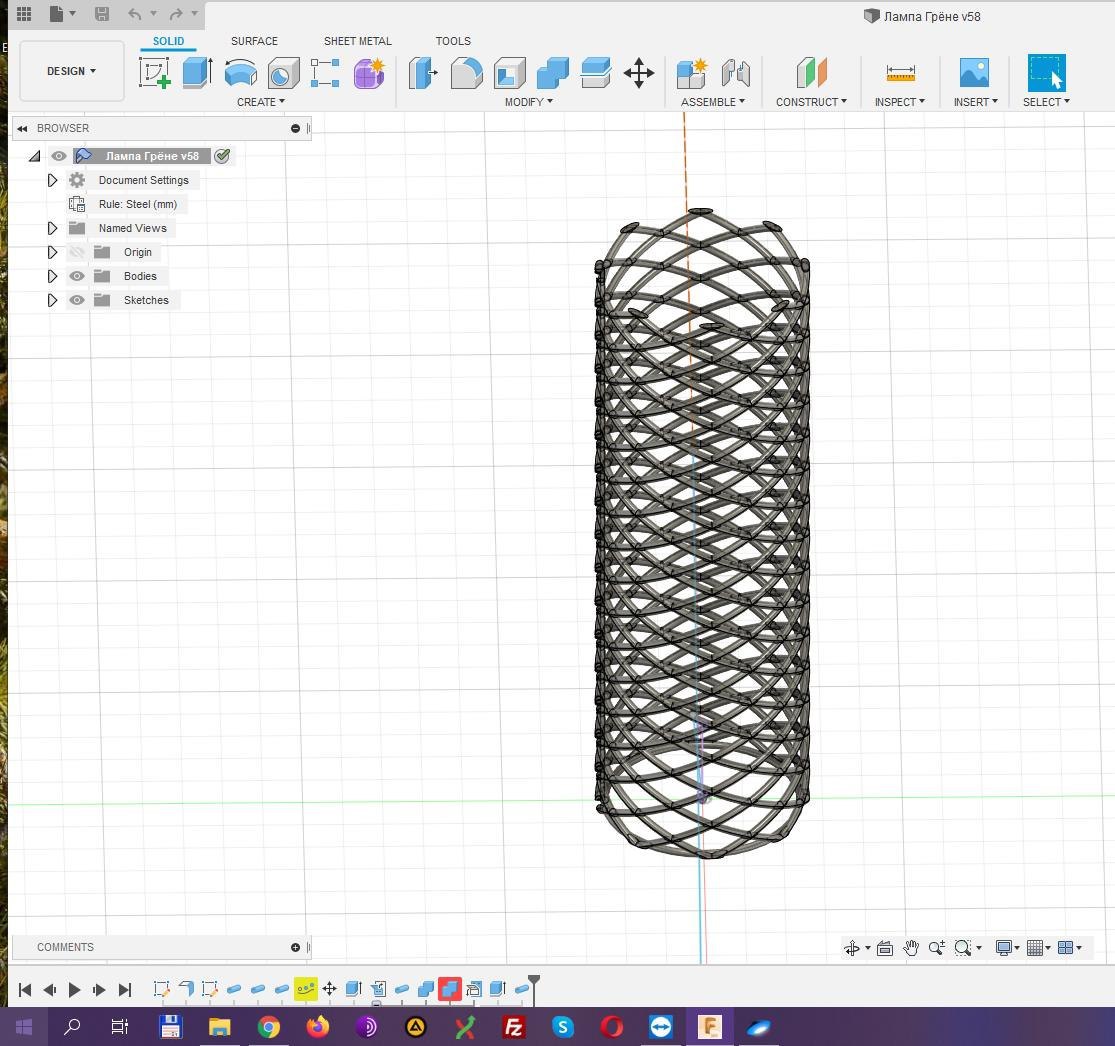Select the Combine tool in the Modify panel

point(553,73)
